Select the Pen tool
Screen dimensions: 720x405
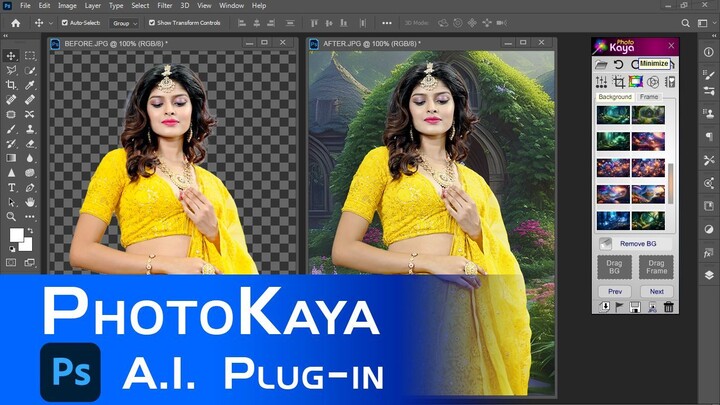point(30,187)
